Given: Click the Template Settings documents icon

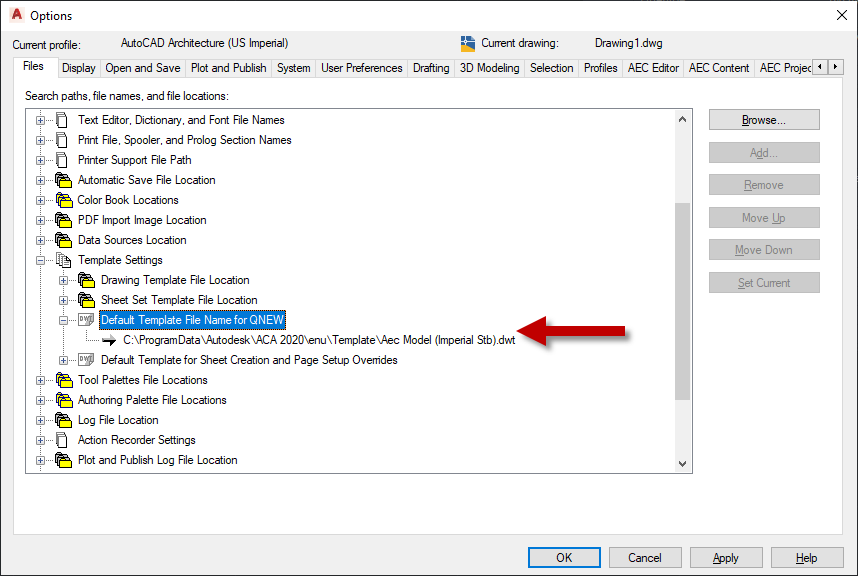Looking at the screenshot, I should tap(63, 260).
